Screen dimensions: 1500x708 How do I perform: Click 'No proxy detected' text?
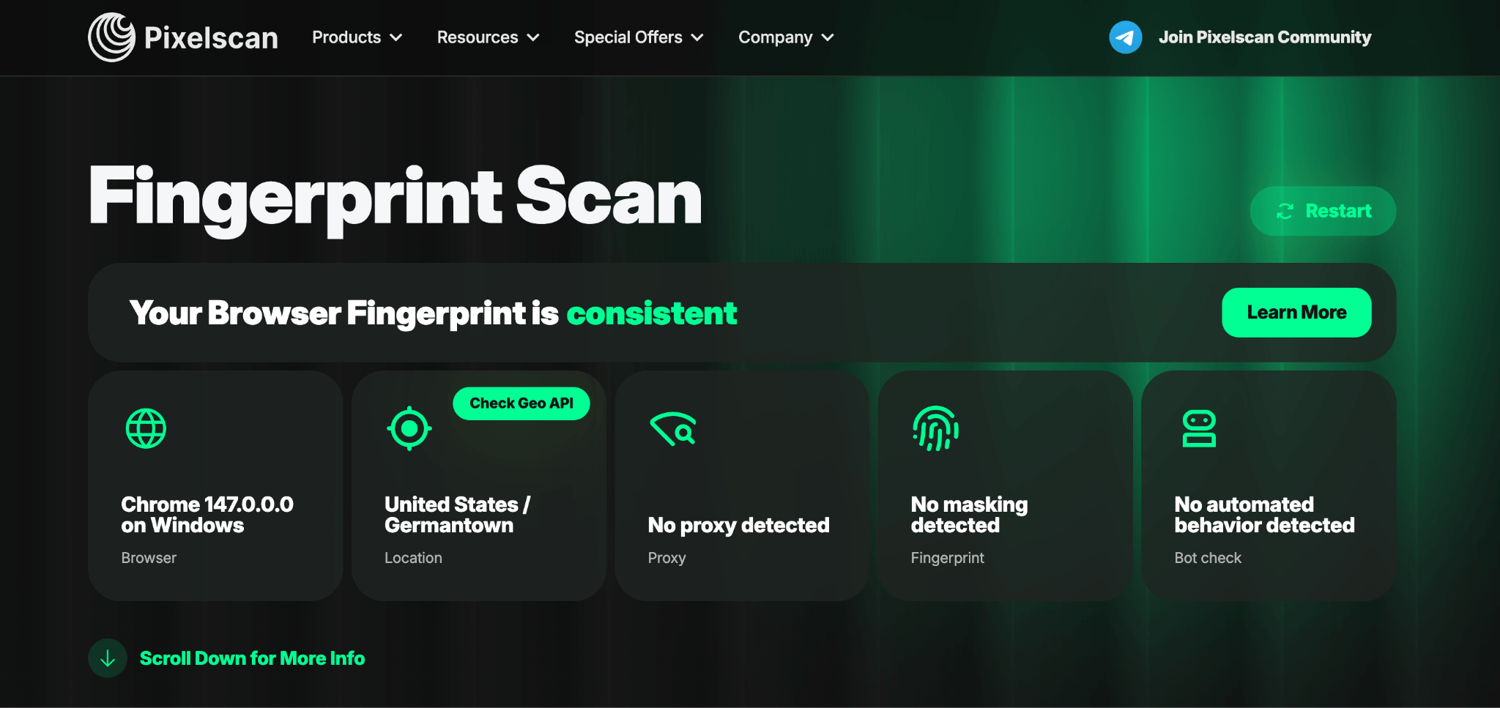point(738,525)
